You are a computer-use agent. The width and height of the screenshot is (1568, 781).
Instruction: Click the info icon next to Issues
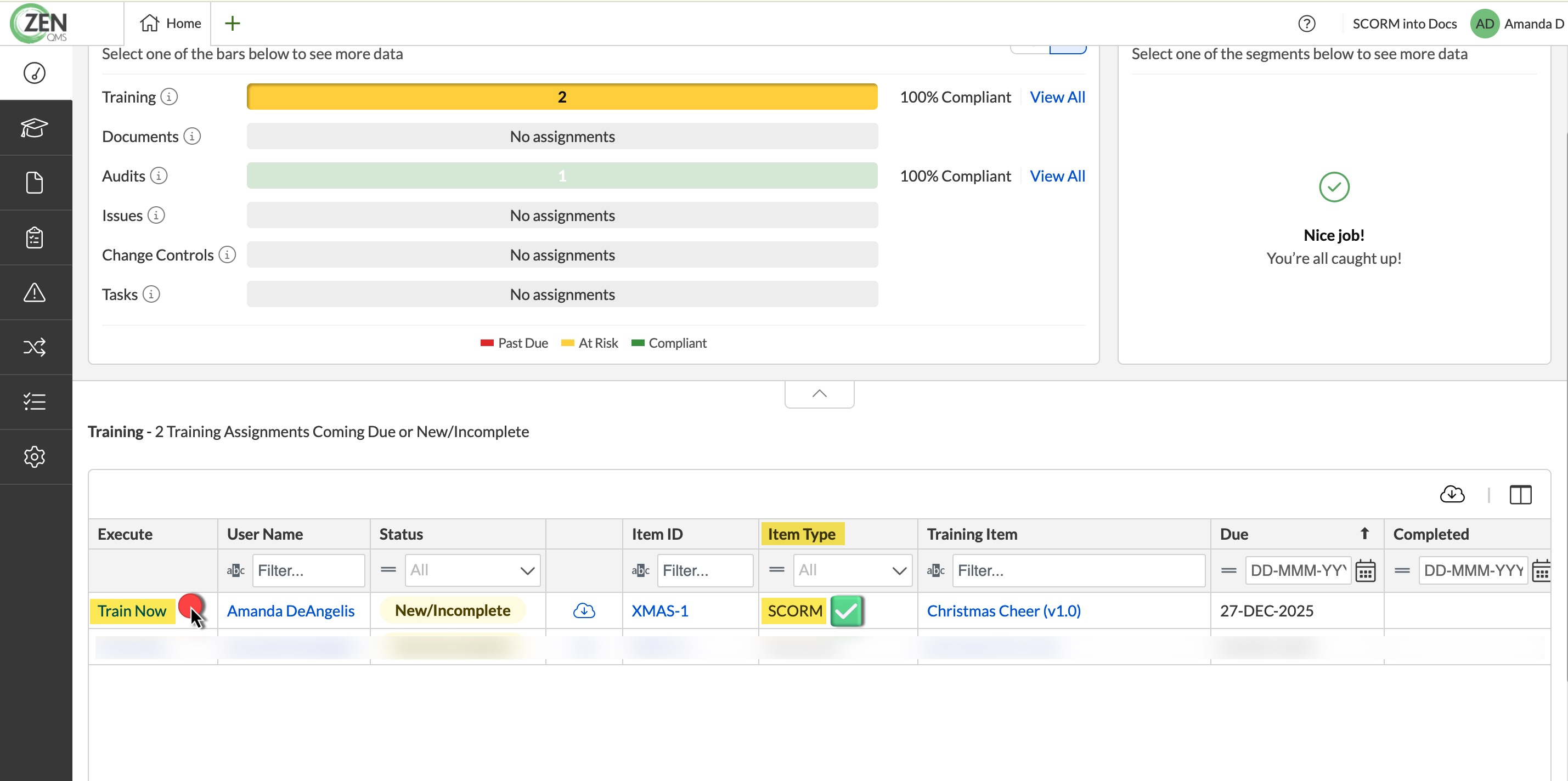tap(156, 216)
